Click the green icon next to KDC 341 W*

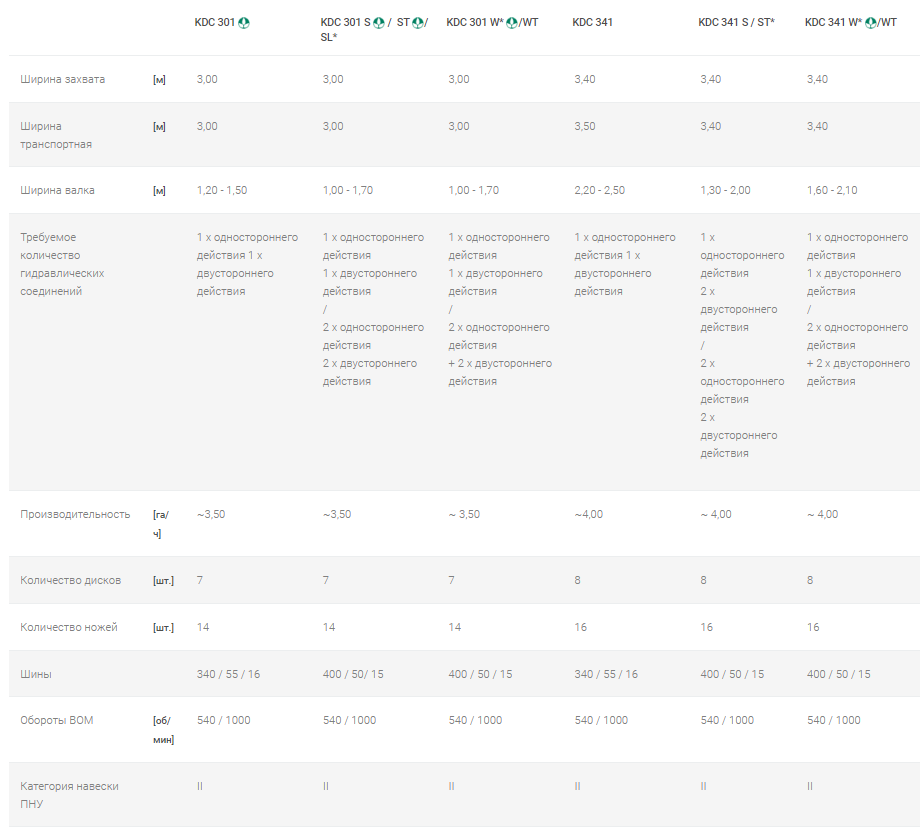click(x=871, y=23)
